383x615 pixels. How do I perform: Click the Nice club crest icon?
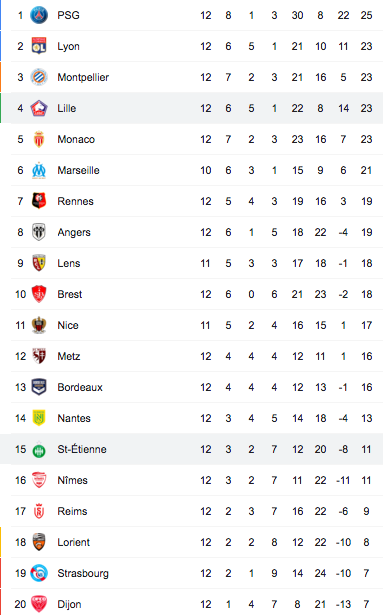tap(39, 325)
